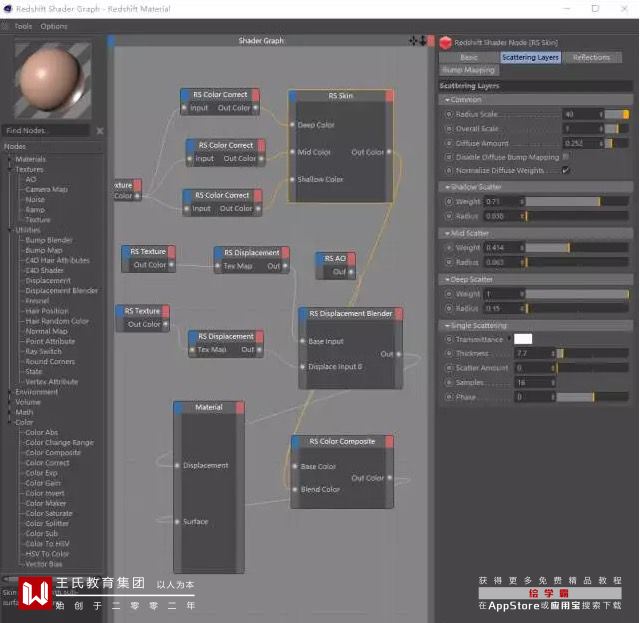The image size is (640, 623).
Task: Click the material preview sphere thumbnail
Action: pos(53,80)
